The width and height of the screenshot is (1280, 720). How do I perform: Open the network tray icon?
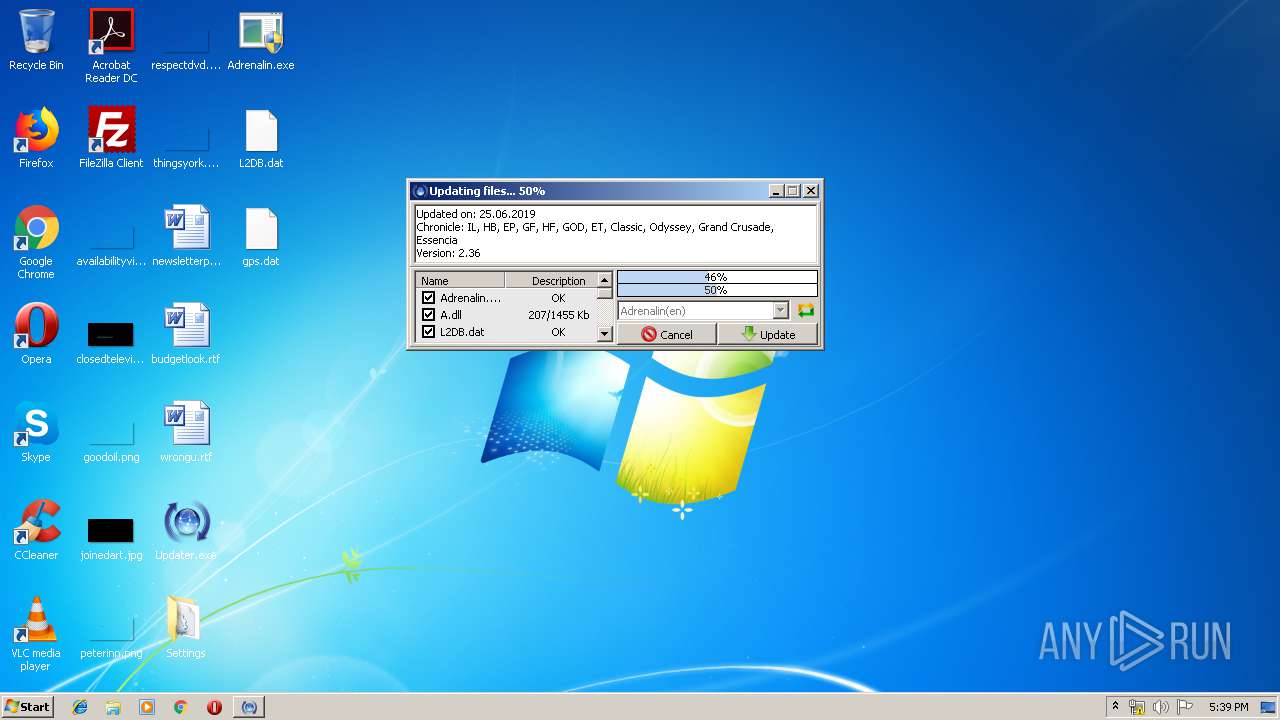pyautogui.click(x=1137, y=707)
